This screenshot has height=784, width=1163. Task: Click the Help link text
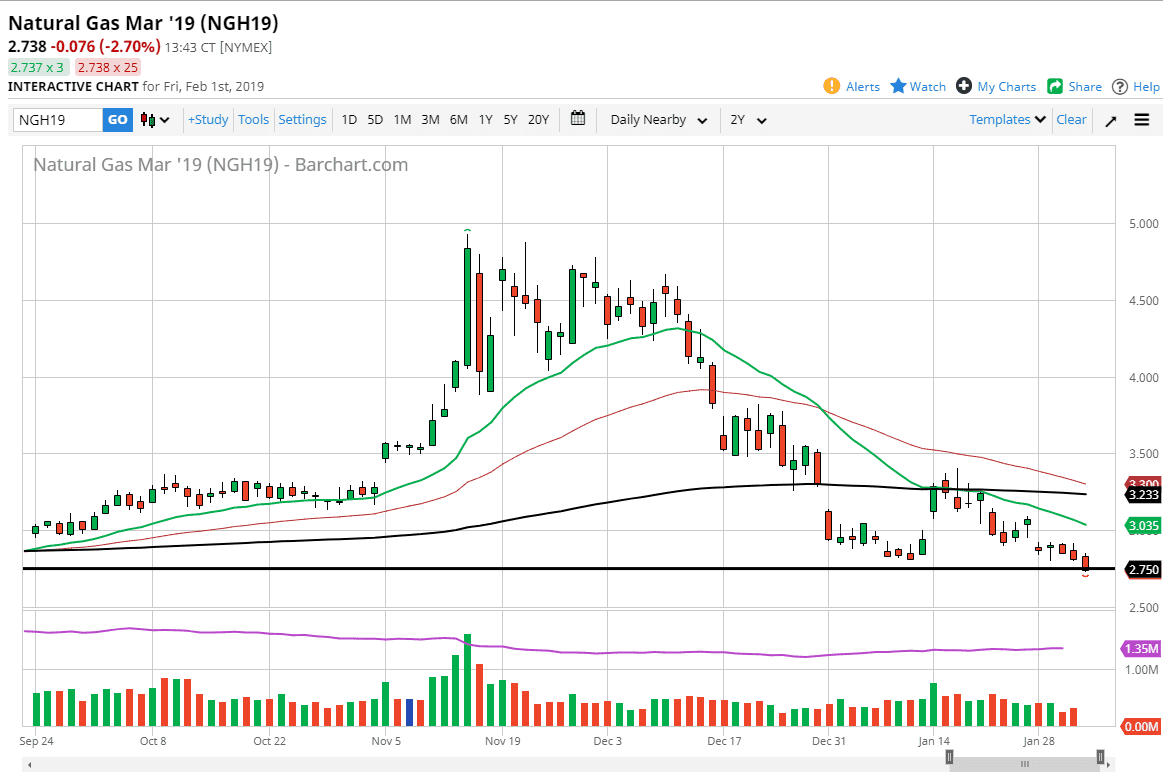1146,87
